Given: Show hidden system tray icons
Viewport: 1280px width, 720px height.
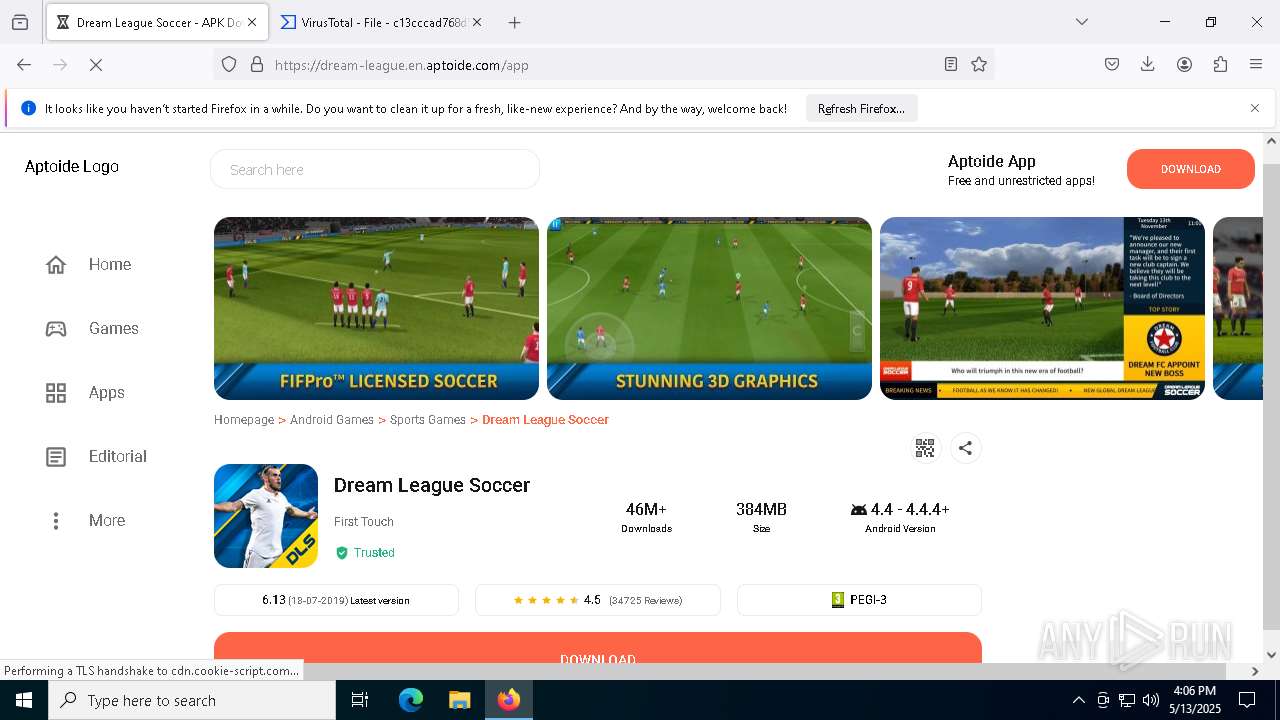Looking at the screenshot, I should (1078, 700).
